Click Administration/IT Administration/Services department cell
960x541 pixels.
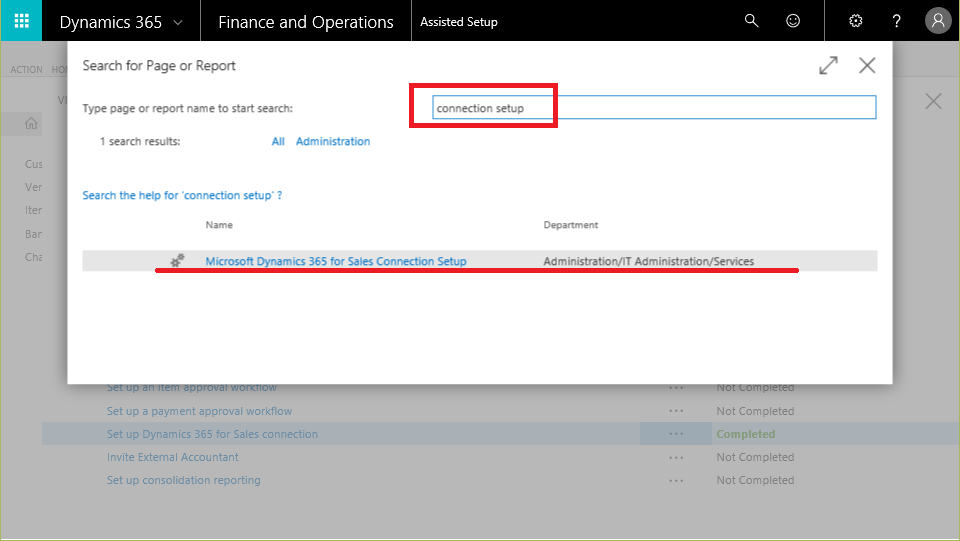[x=649, y=261]
